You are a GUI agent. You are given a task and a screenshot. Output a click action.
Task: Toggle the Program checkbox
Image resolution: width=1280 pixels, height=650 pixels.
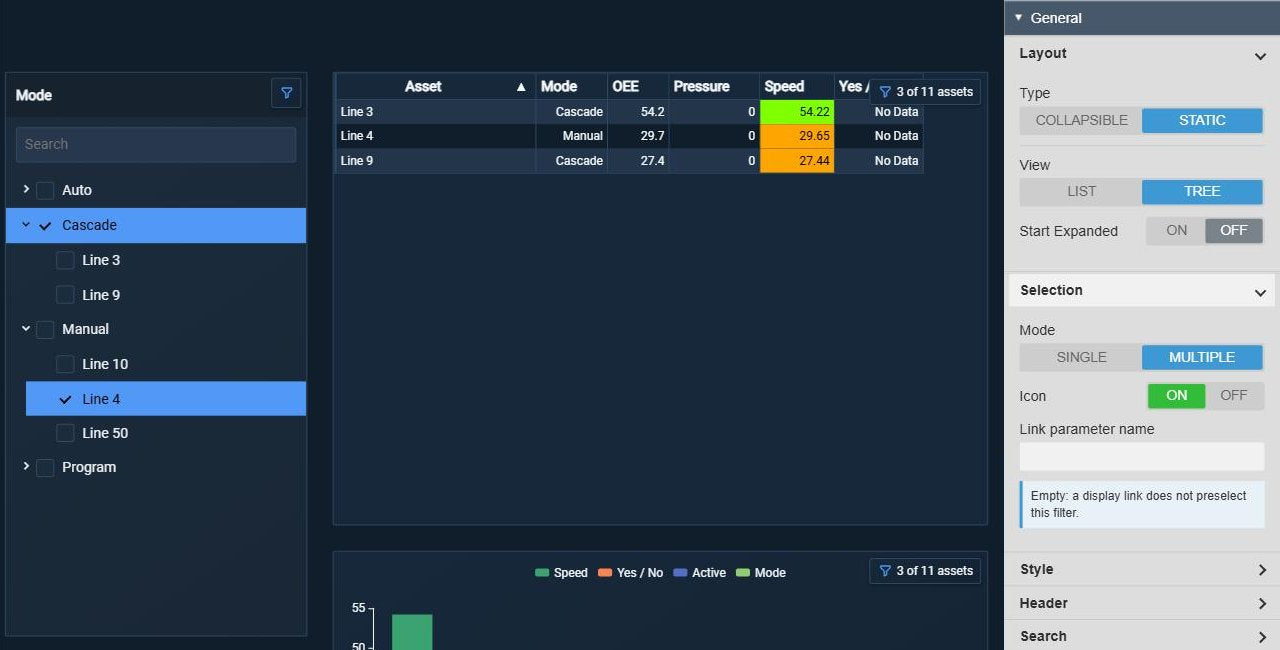tap(45, 467)
